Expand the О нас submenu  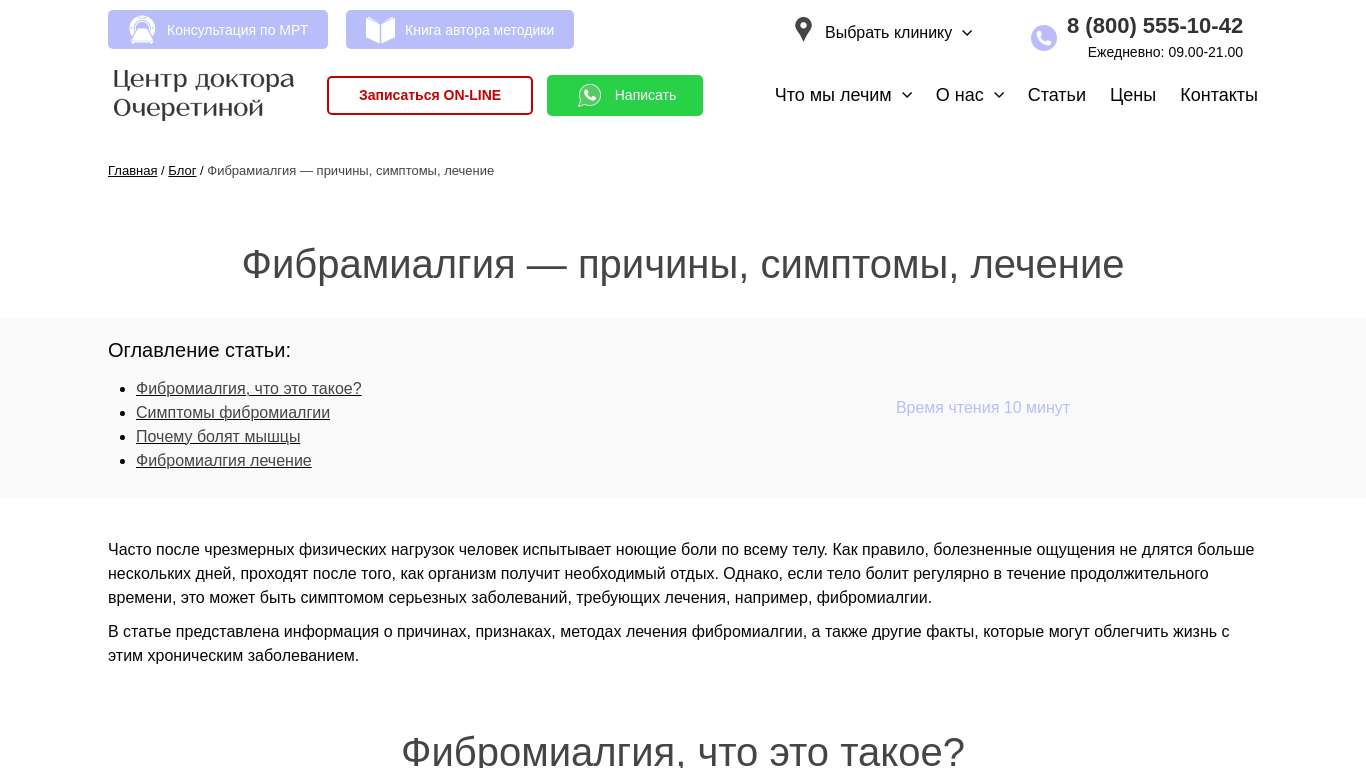969,95
